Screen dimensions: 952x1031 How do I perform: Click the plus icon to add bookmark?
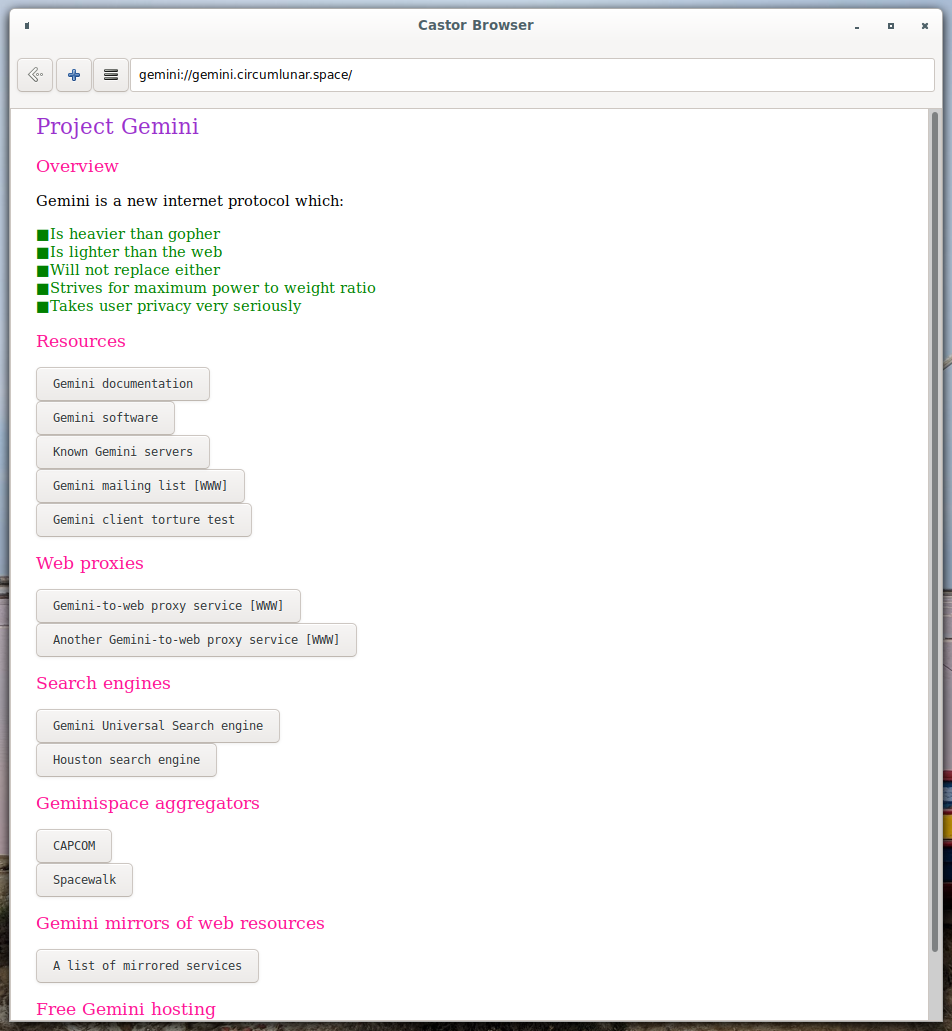click(73, 75)
